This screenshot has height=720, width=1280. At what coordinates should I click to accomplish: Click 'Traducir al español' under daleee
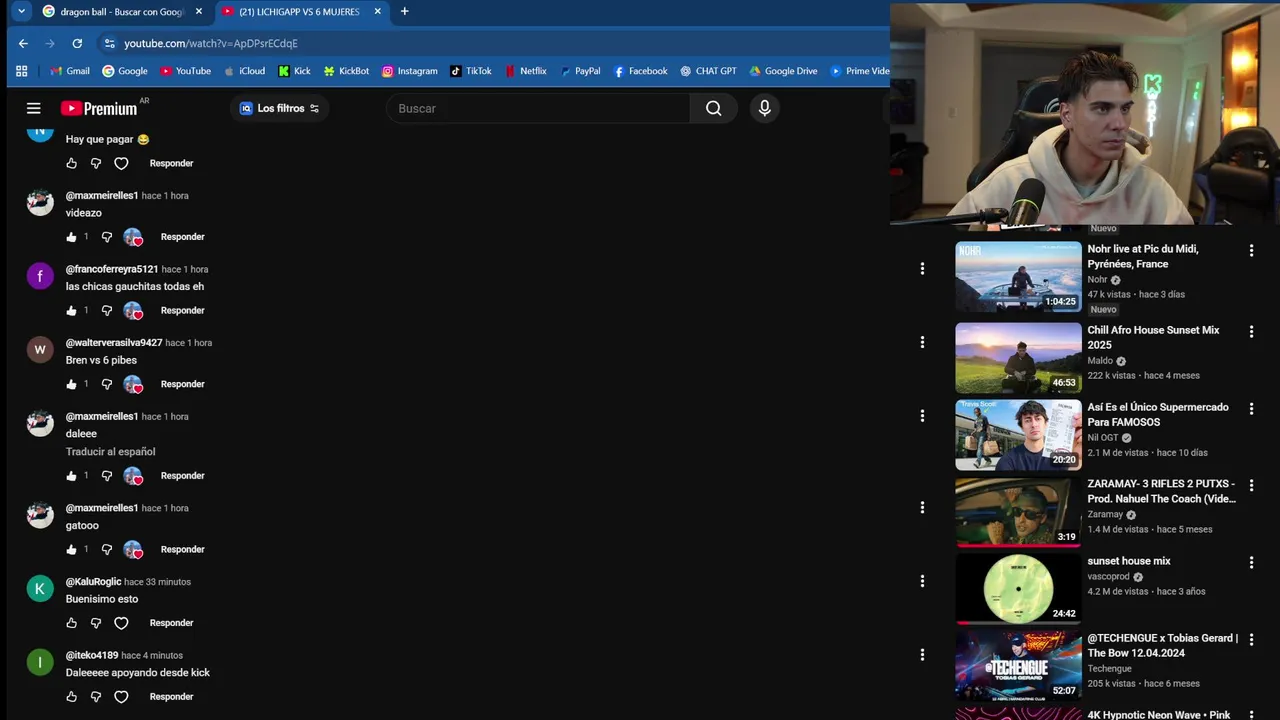click(110, 452)
